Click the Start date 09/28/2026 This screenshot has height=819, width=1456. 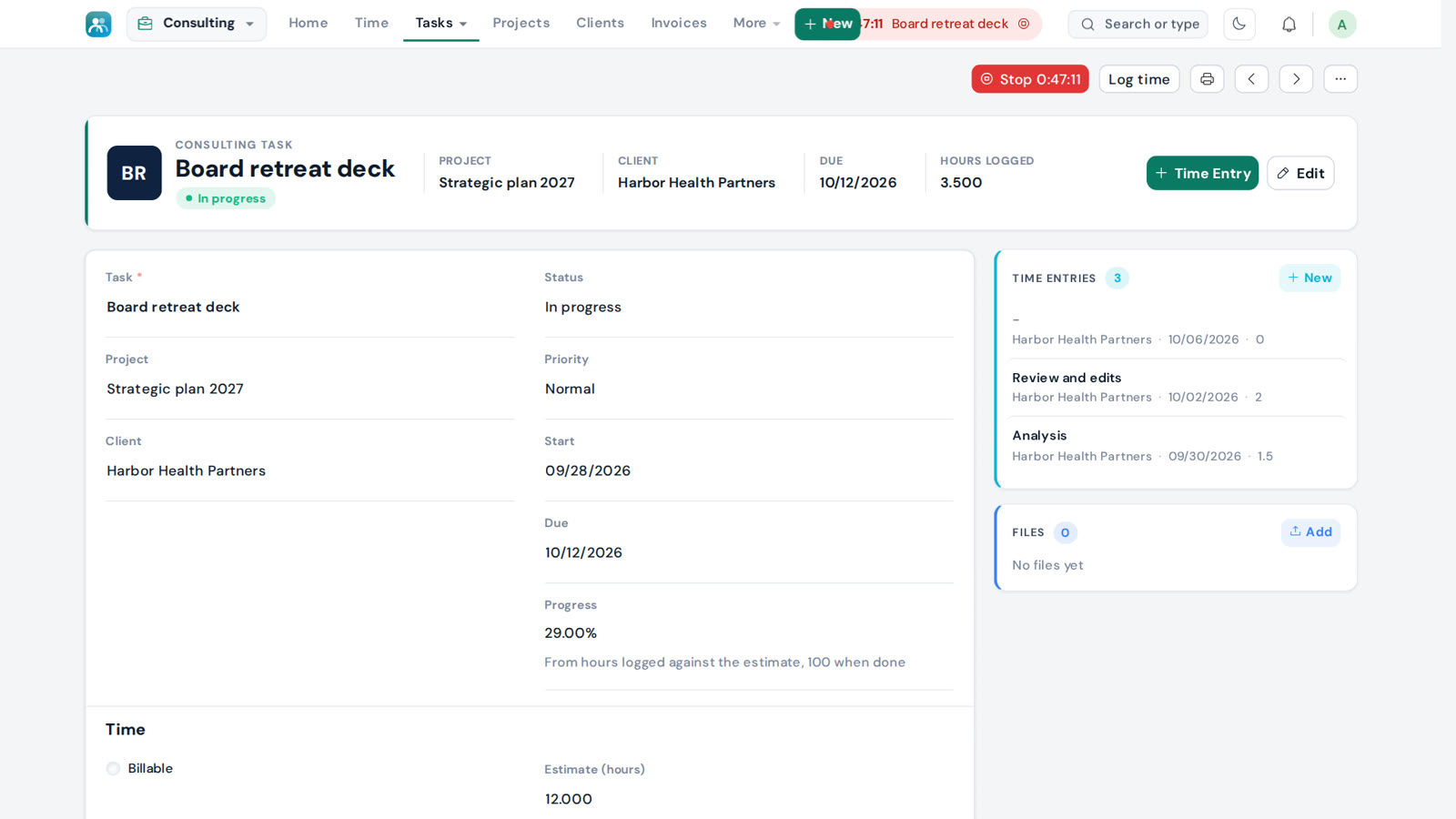588,470
